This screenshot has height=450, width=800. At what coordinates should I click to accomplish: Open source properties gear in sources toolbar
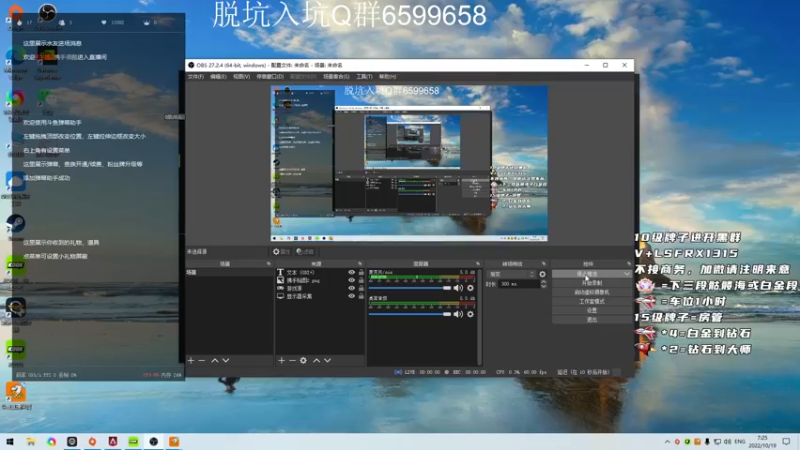pos(304,360)
